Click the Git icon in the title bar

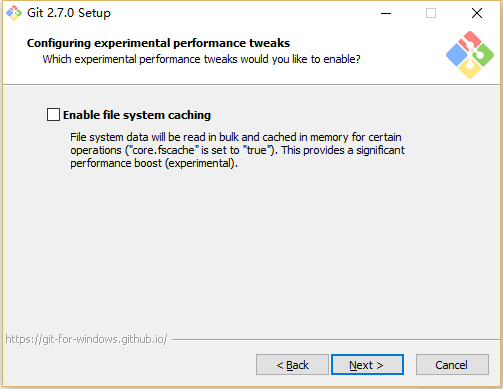[x=14, y=13]
